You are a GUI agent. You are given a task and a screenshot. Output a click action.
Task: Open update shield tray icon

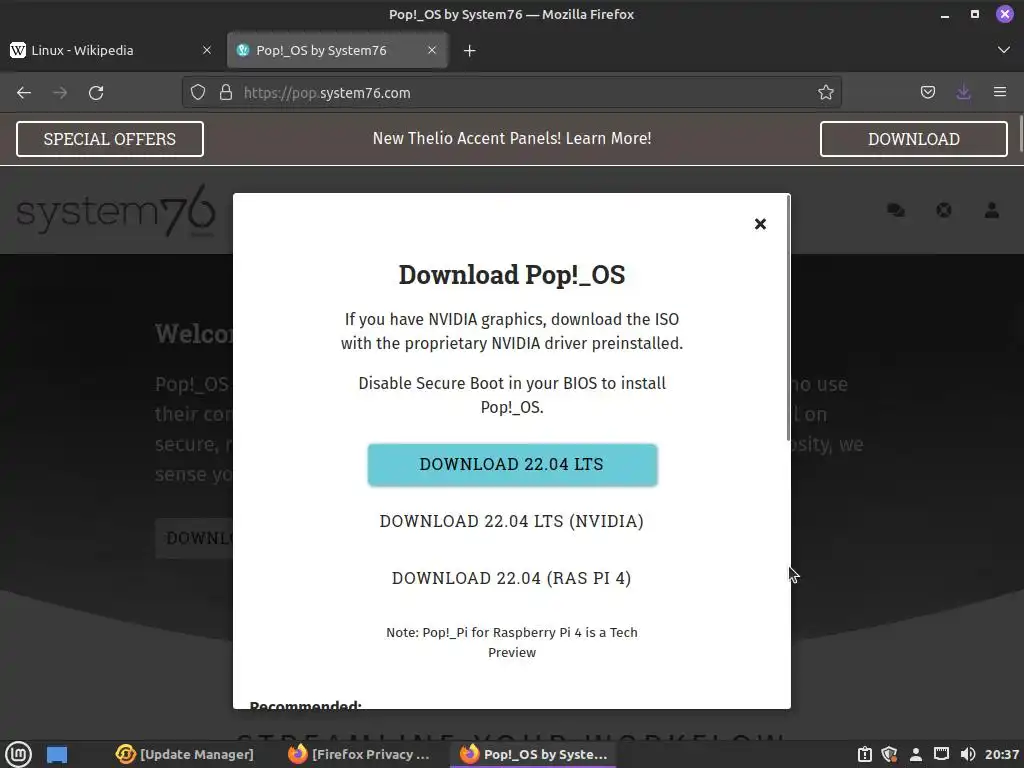click(889, 754)
